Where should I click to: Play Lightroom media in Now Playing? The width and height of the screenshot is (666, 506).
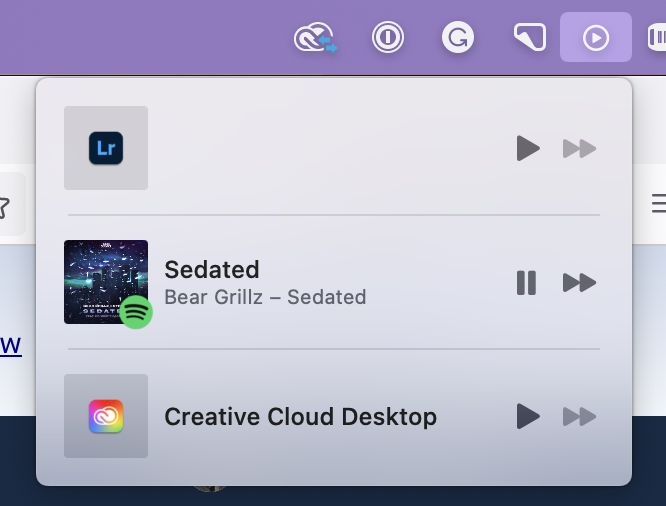tap(528, 148)
